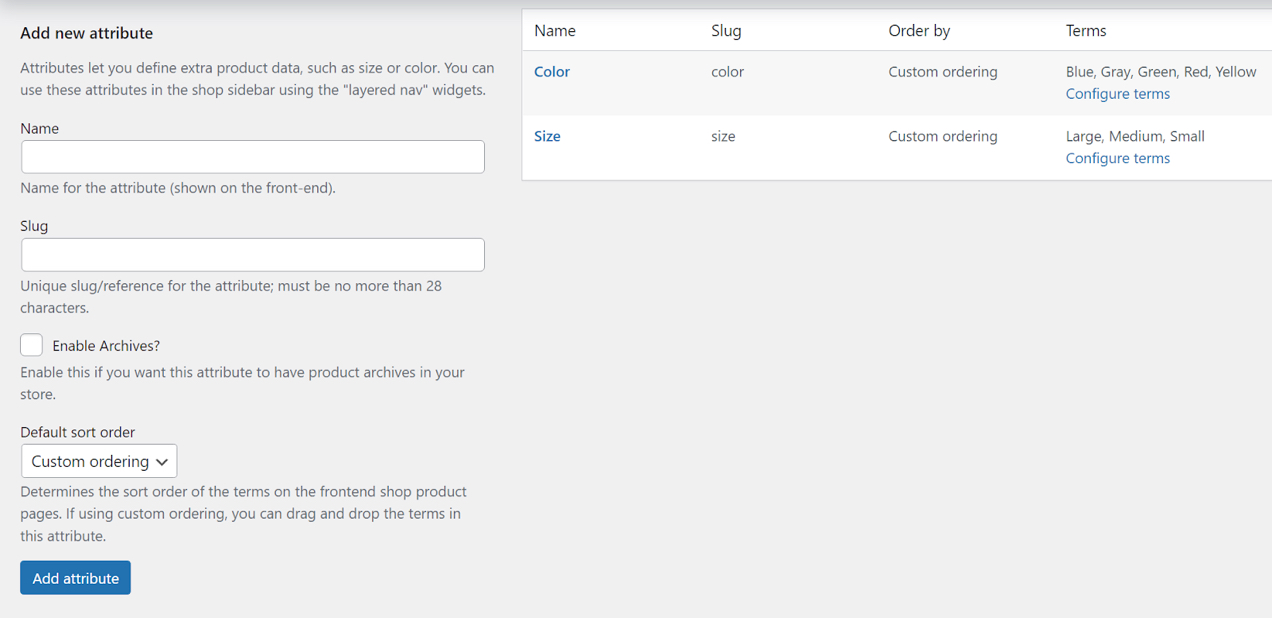Configure terms for the Color attribute
This screenshot has width=1272, height=620.
1117,93
